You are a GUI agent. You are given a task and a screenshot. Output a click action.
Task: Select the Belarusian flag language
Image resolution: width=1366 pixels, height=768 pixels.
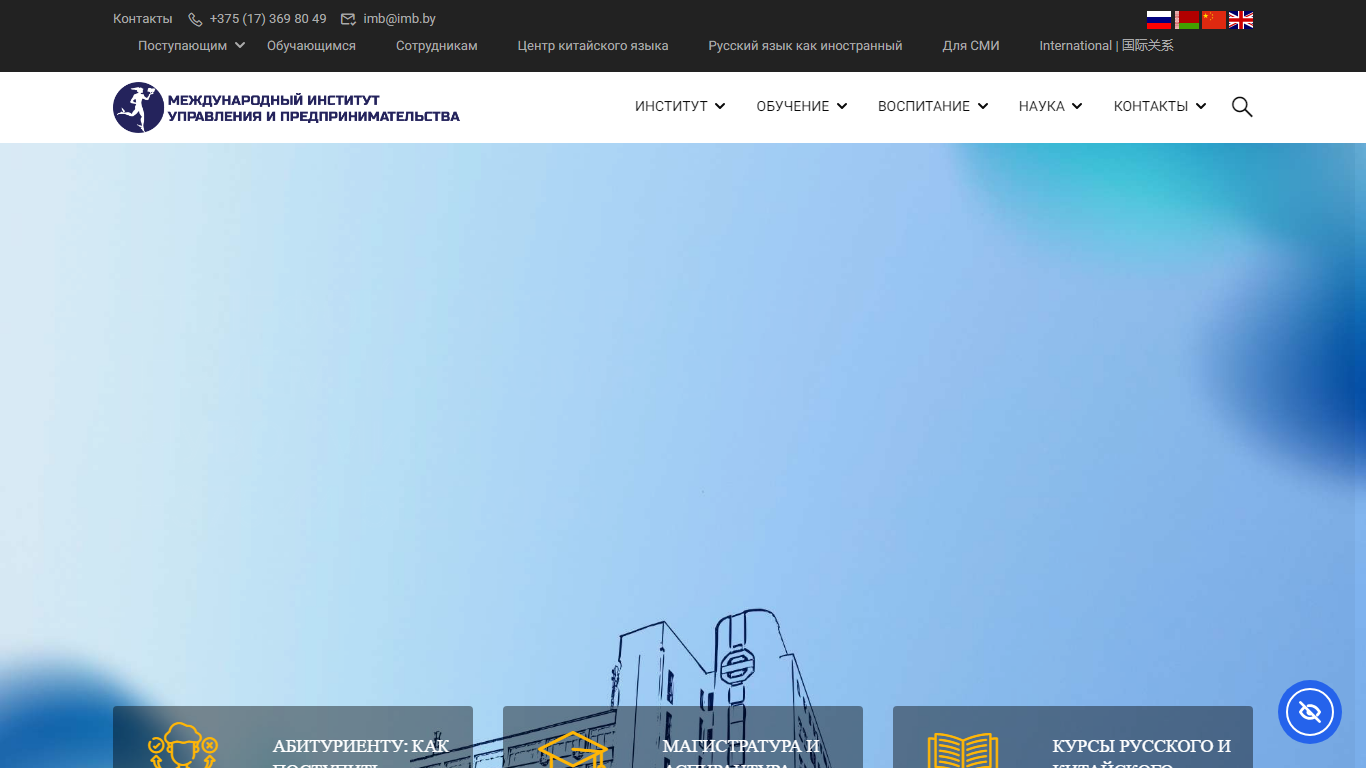click(x=1187, y=20)
